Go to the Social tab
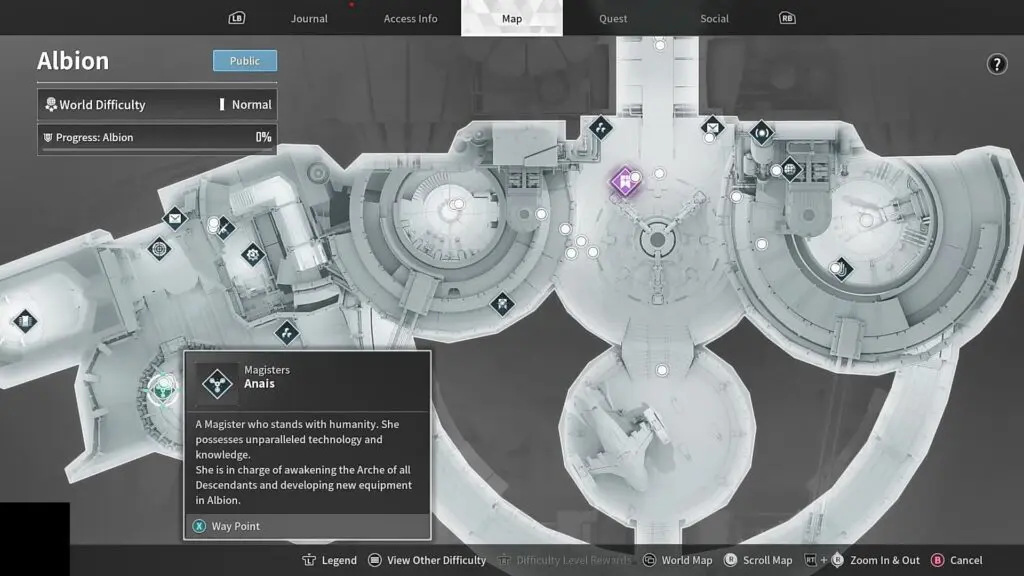Screen dimensions: 1024x576 tap(714, 19)
